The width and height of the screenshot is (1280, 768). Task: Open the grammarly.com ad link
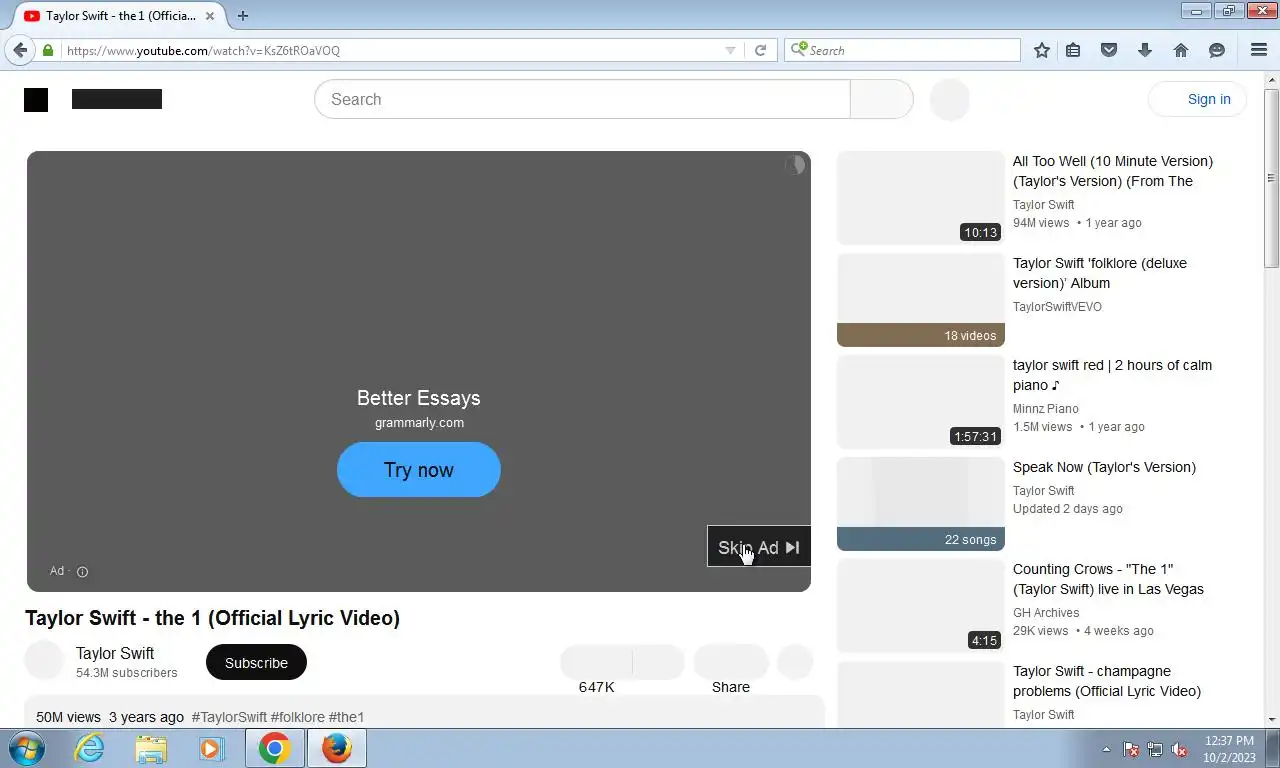(x=419, y=422)
